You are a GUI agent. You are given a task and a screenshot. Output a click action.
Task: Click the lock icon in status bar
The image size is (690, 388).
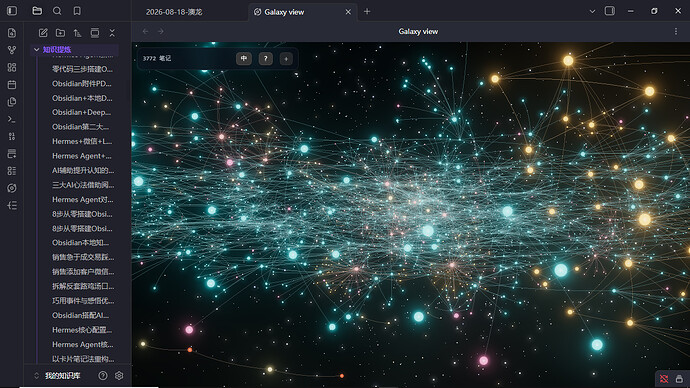coord(679,379)
